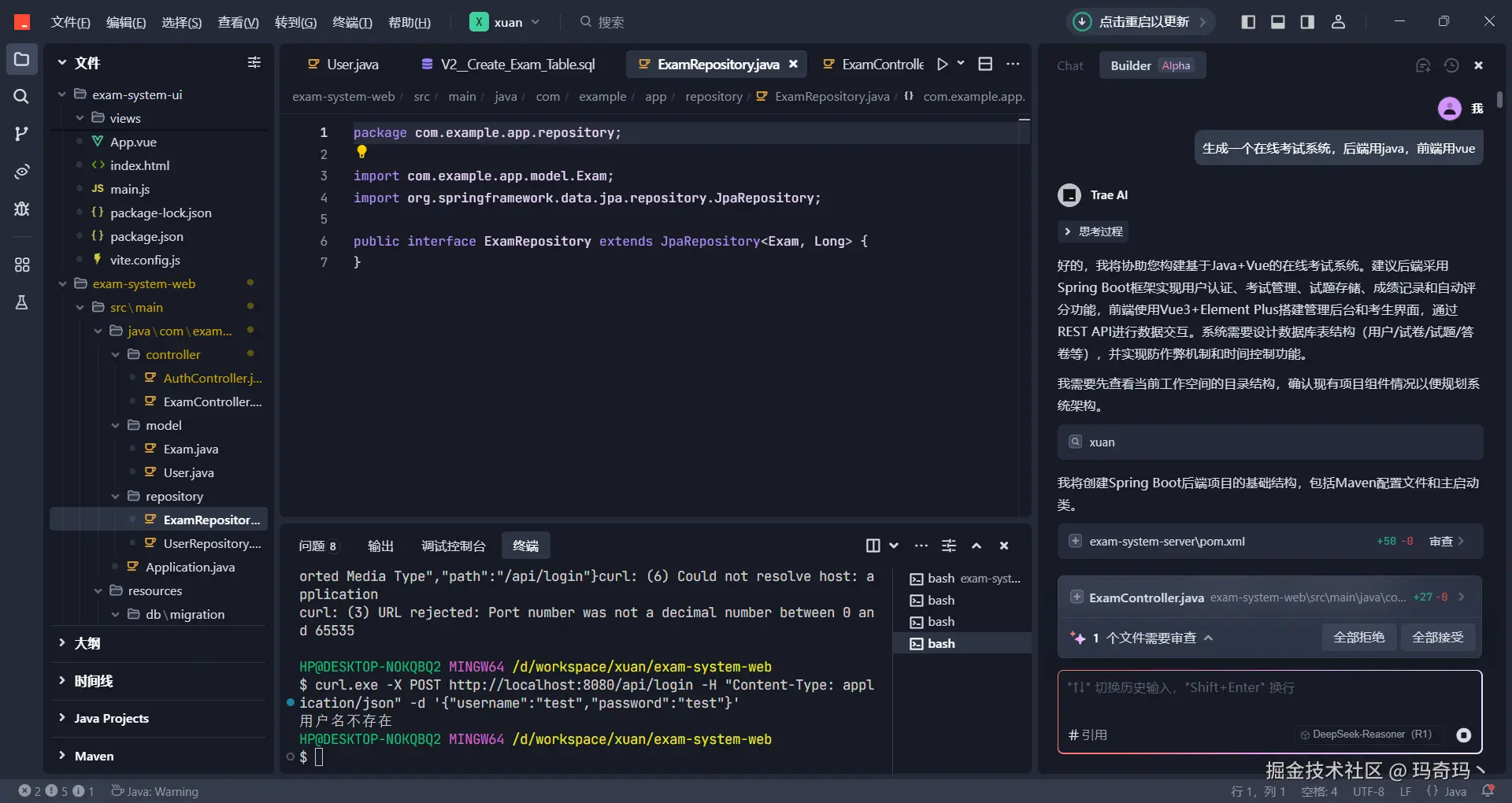Toggle the bottom panel layout button
This screenshot has height=803, width=1512.
coord(1278,22)
